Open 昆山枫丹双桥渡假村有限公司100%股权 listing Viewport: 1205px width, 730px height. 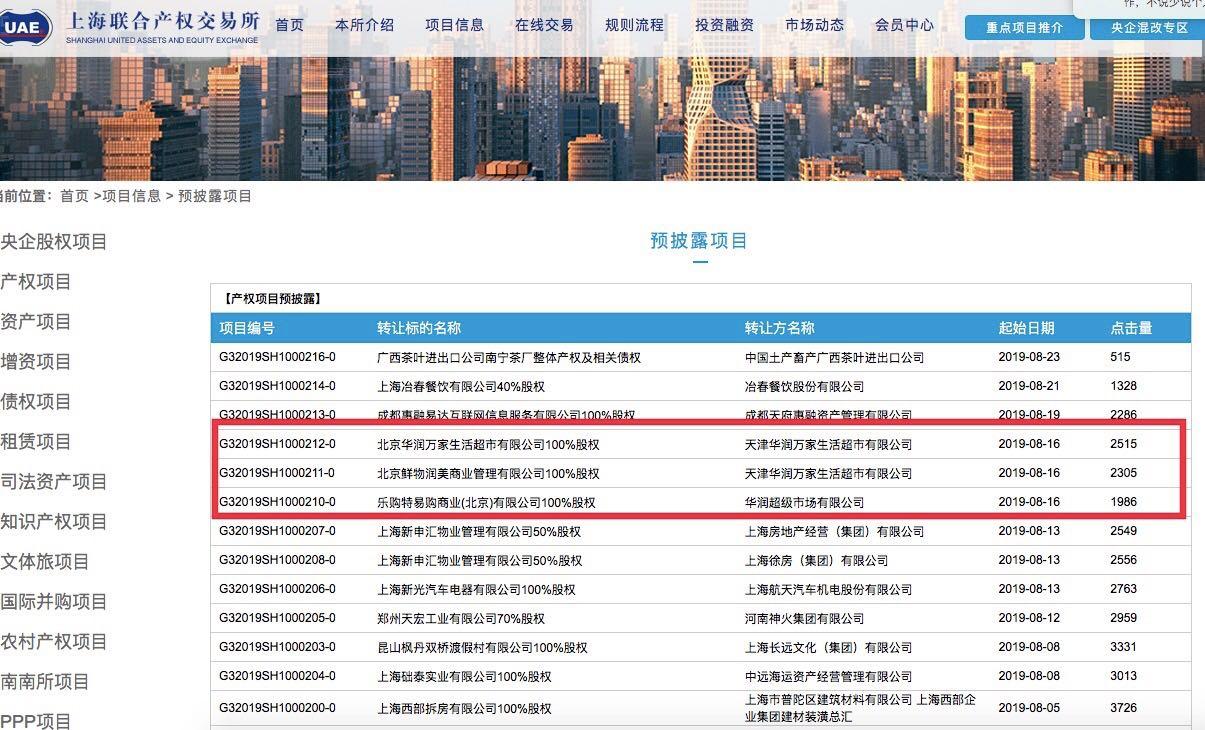click(482, 647)
